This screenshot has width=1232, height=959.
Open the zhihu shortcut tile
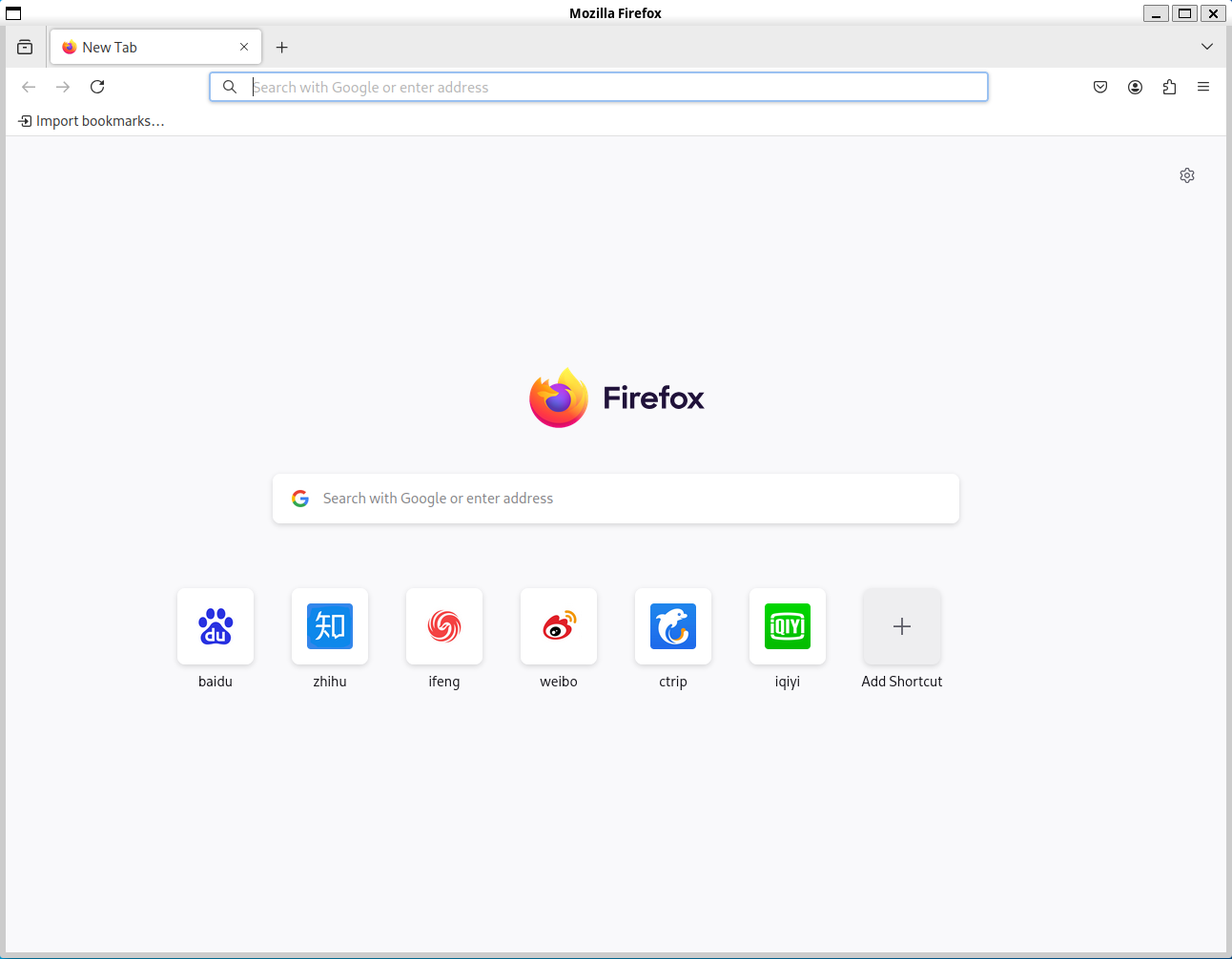[330, 626]
